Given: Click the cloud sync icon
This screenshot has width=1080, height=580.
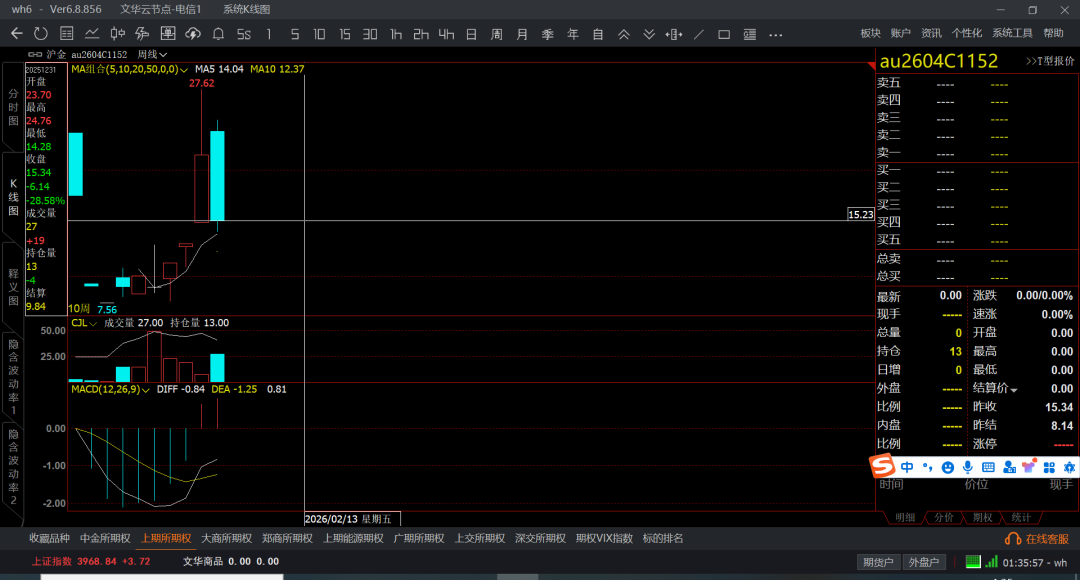Looking at the screenshot, I should 193,34.
